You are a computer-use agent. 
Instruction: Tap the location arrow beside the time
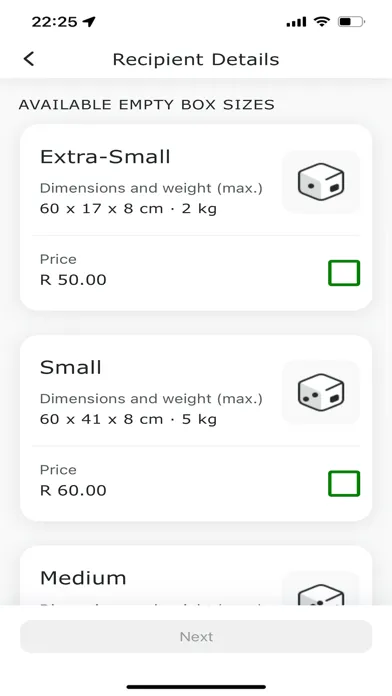(x=89, y=21)
